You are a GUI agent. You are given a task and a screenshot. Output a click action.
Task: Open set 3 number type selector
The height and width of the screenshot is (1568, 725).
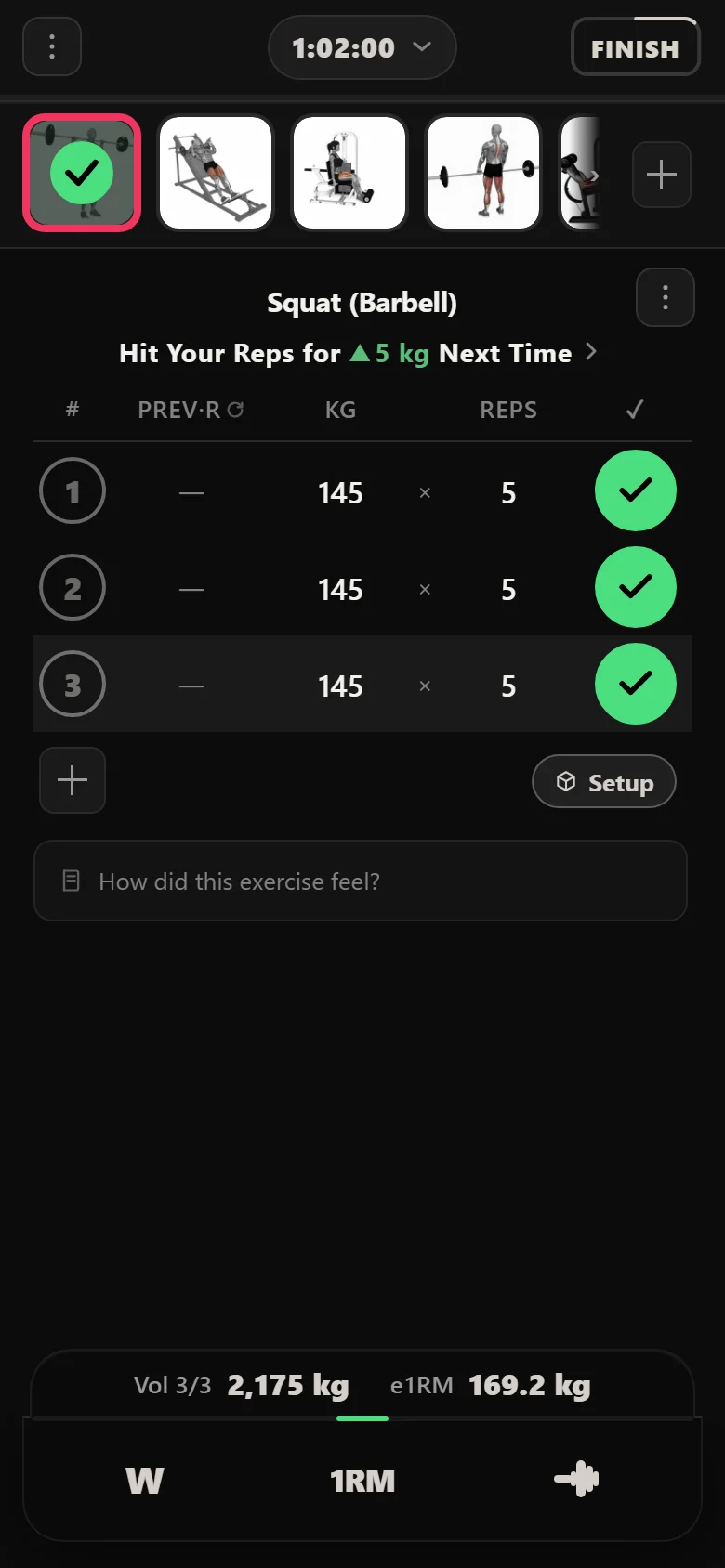(x=72, y=684)
